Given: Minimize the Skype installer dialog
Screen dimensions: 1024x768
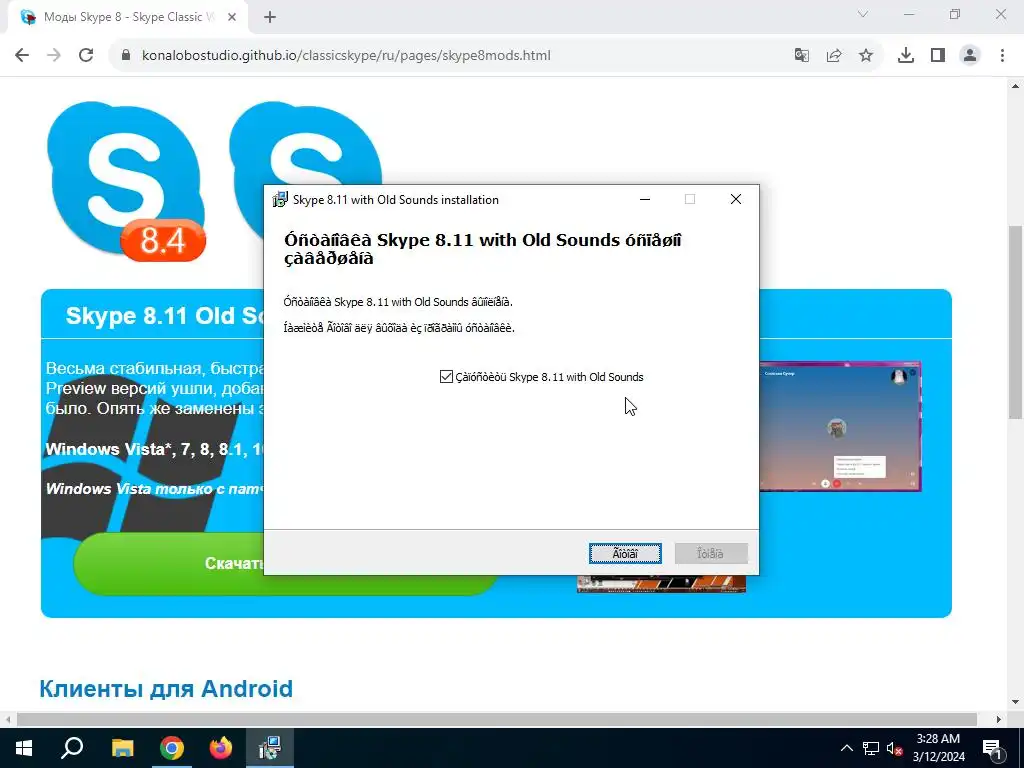Looking at the screenshot, I should point(645,199).
